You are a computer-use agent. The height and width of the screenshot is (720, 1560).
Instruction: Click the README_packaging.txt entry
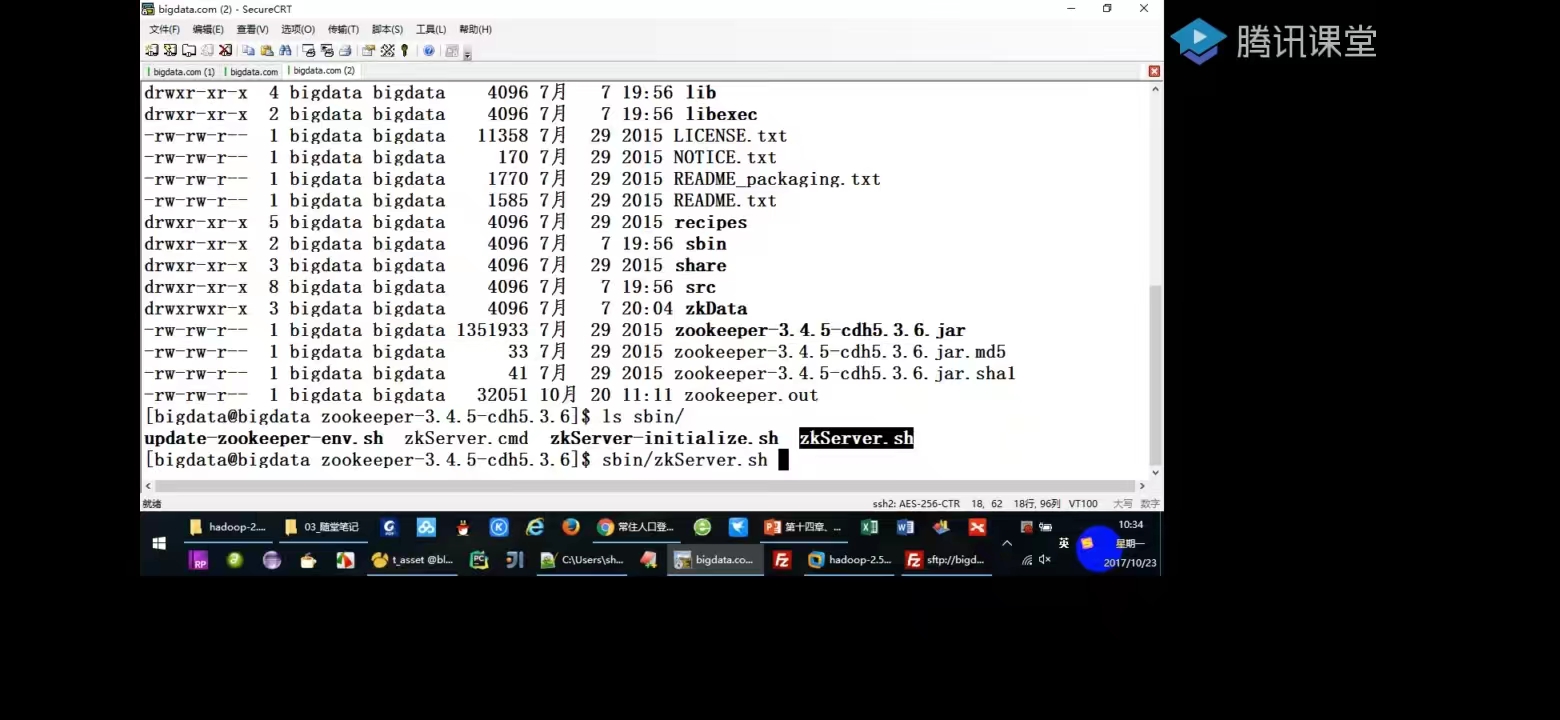777,179
